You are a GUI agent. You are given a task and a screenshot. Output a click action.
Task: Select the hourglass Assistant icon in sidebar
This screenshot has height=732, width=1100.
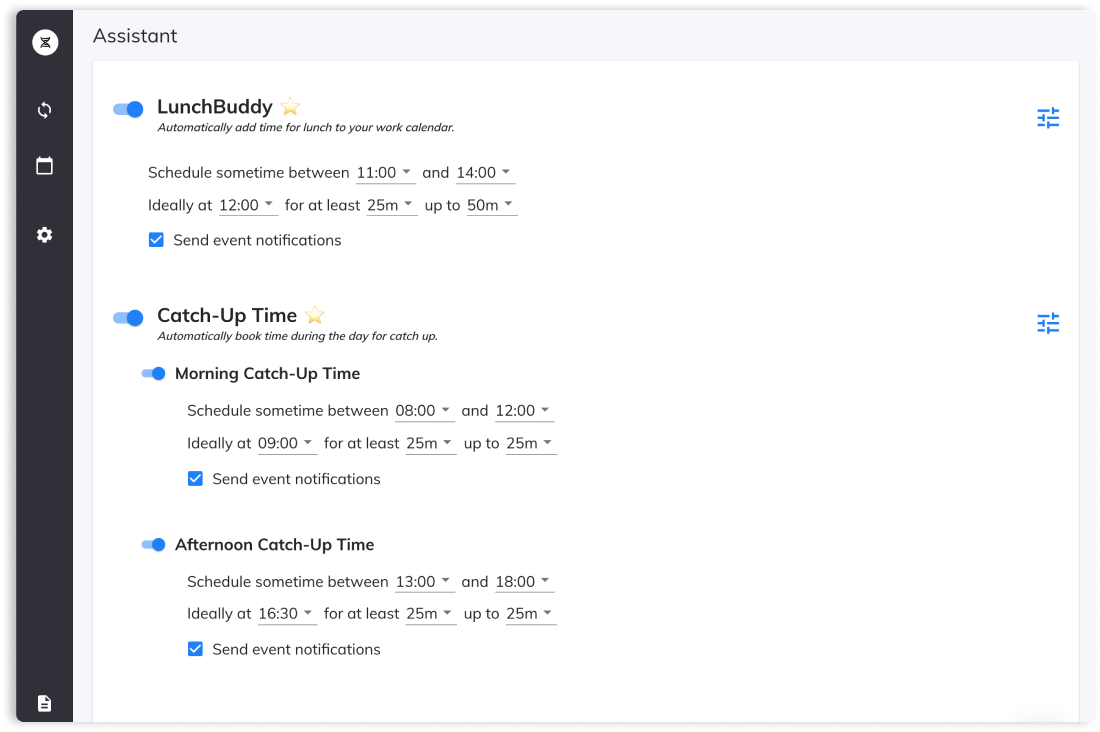44,42
